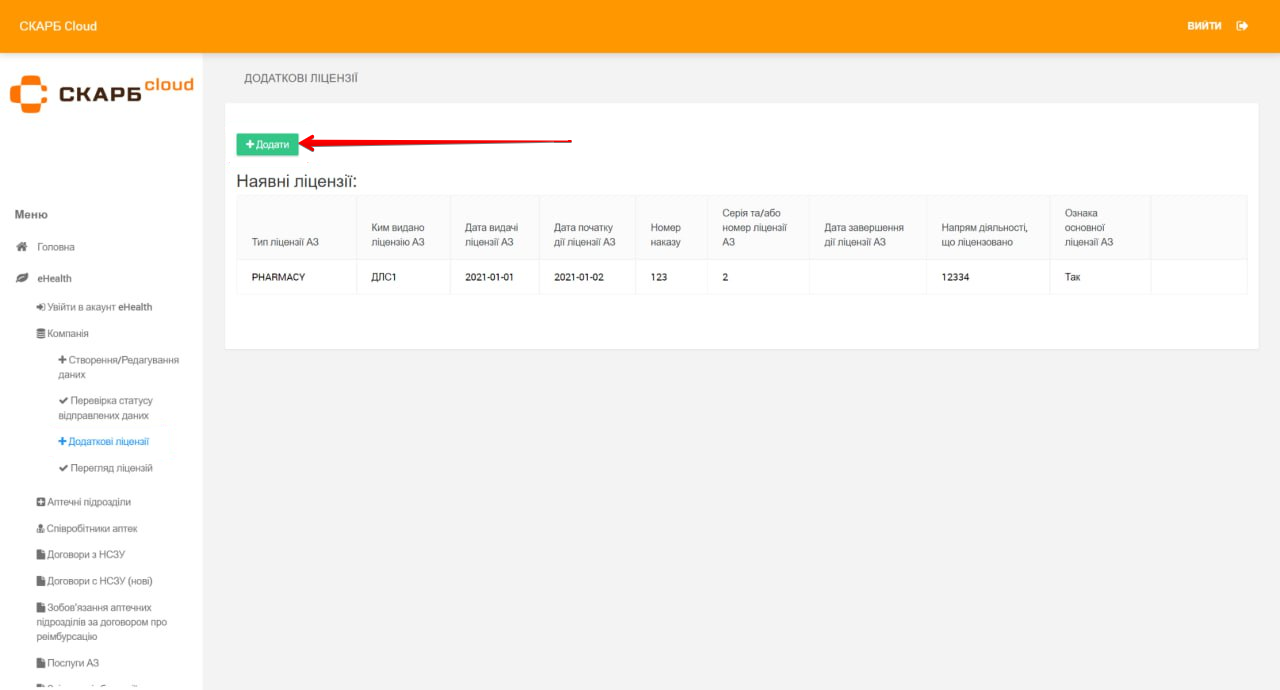Open Перегляд ліцензій page

tap(110, 468)
